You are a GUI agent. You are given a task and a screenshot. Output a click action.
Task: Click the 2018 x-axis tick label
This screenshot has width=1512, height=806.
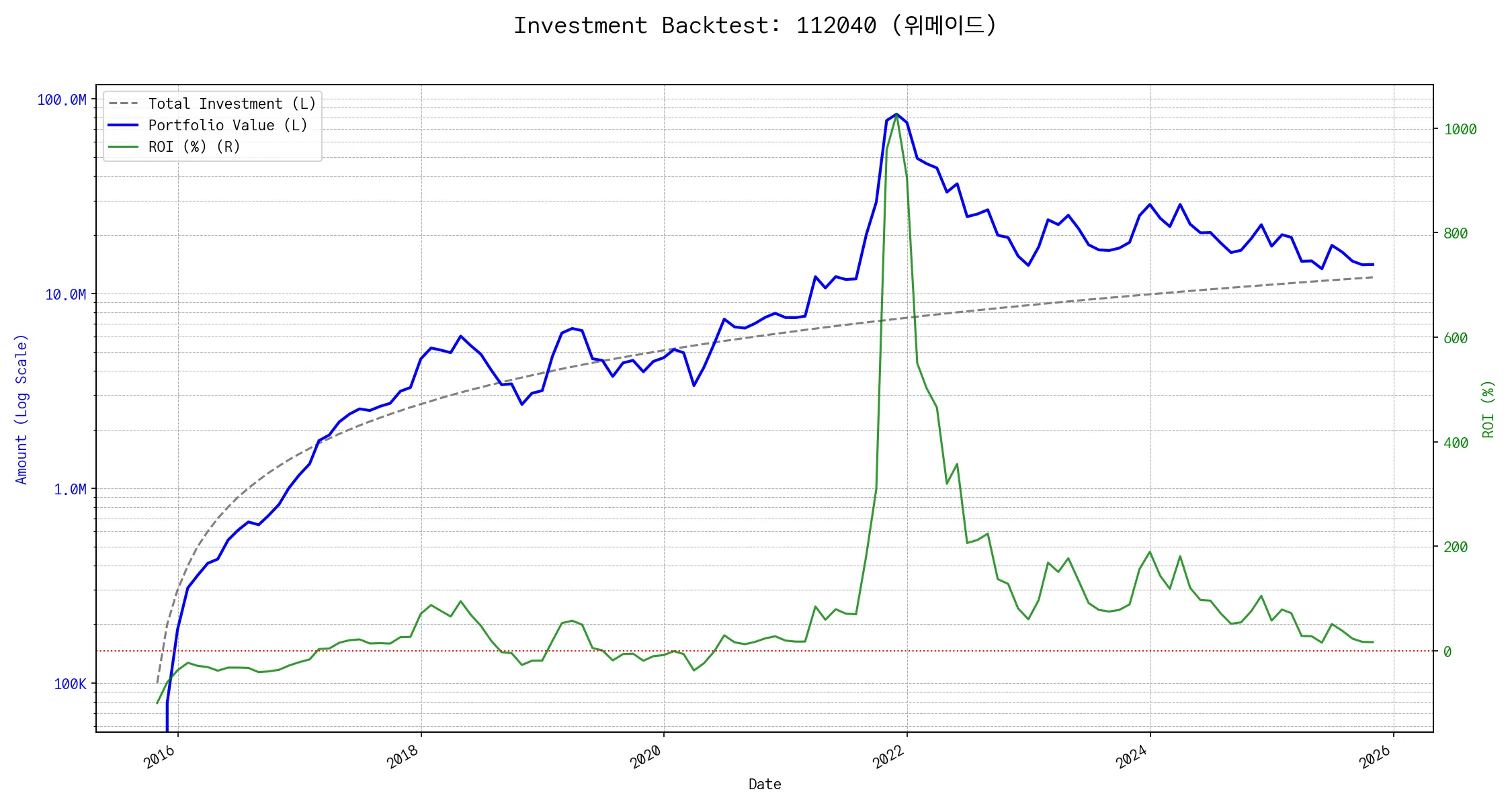(x=403, y=758)
